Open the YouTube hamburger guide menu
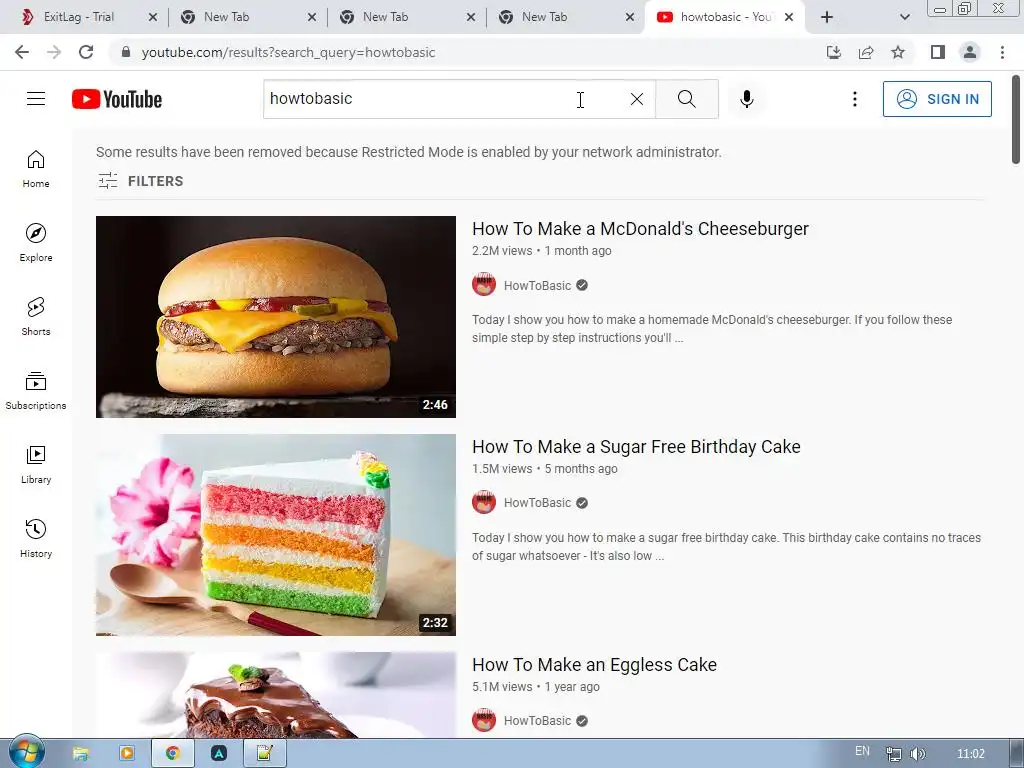Viewport: 1024px width, 768px height. click(36, 99)
